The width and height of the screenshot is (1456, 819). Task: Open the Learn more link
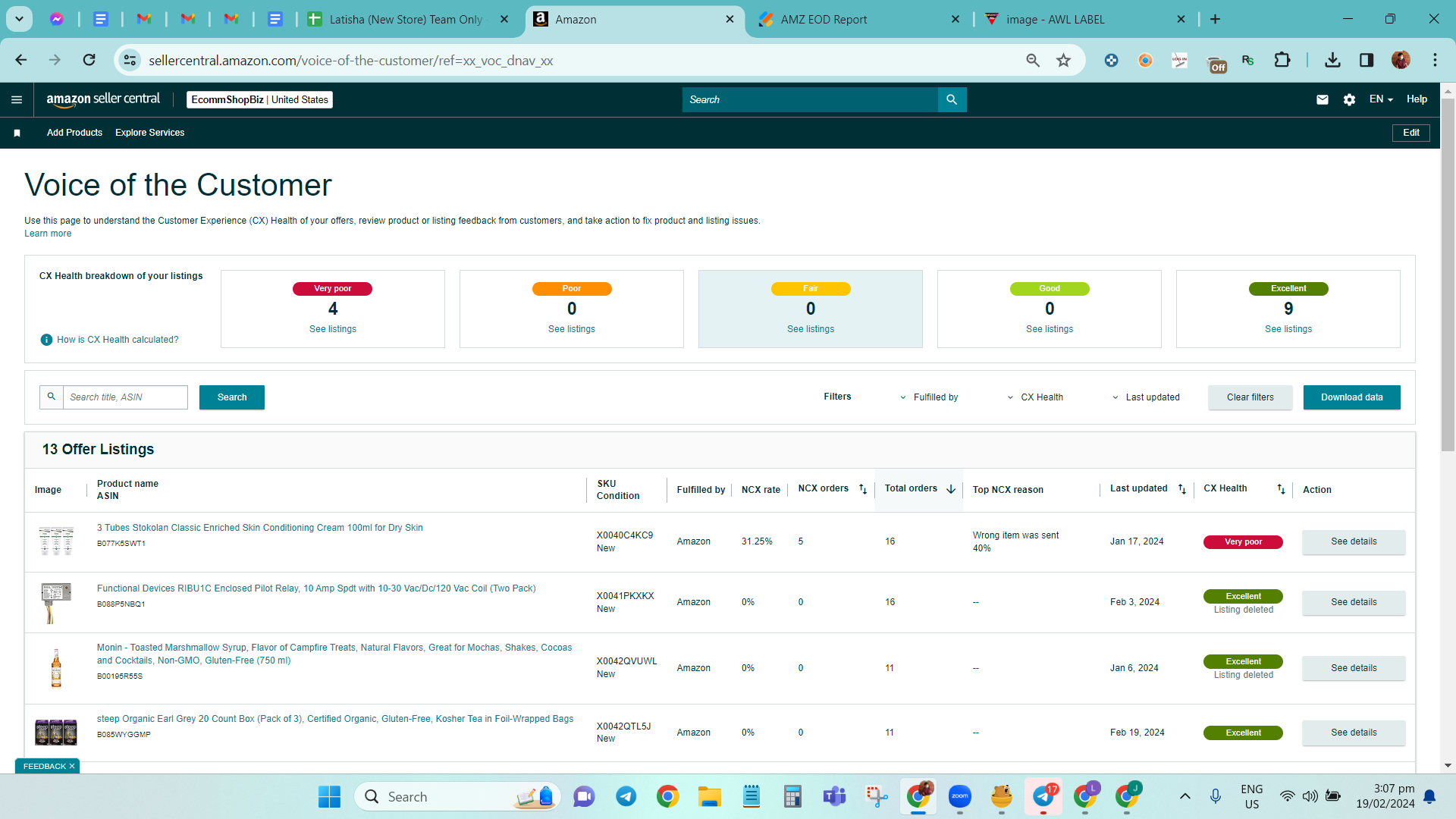pos(48,234)
